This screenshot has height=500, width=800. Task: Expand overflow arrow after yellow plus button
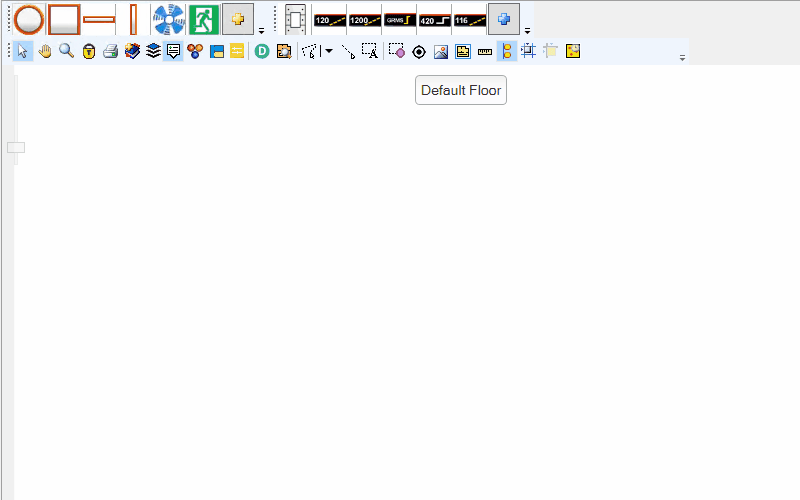[x=261, y=31]
